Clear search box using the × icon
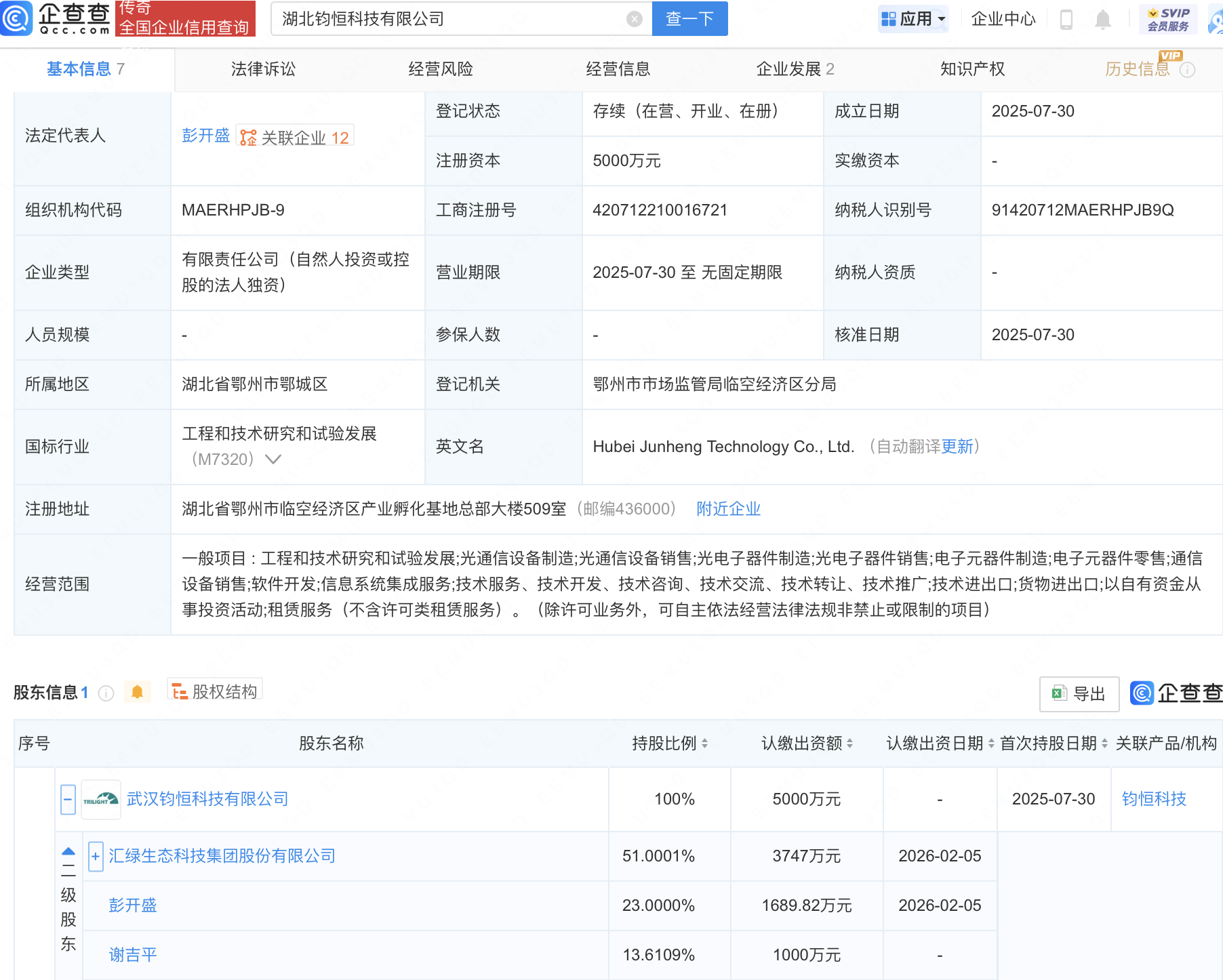Image resolution: width=1223 pixels, height=980 pixels. click(635, 18)
